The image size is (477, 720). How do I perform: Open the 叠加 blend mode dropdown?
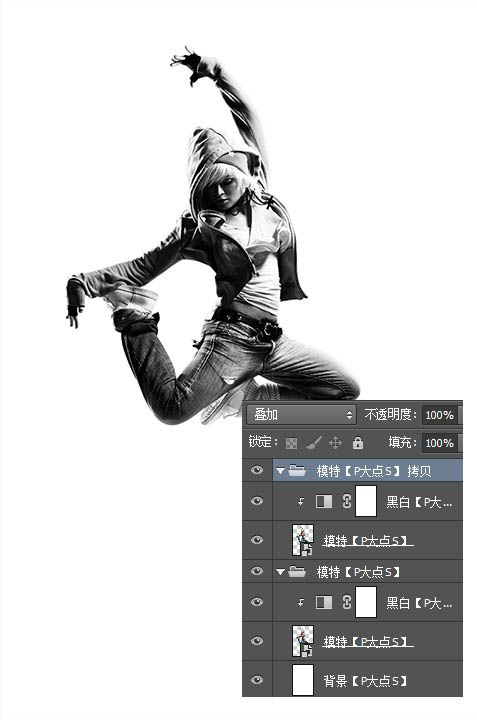pyautogui.click(x=301, y=415)
